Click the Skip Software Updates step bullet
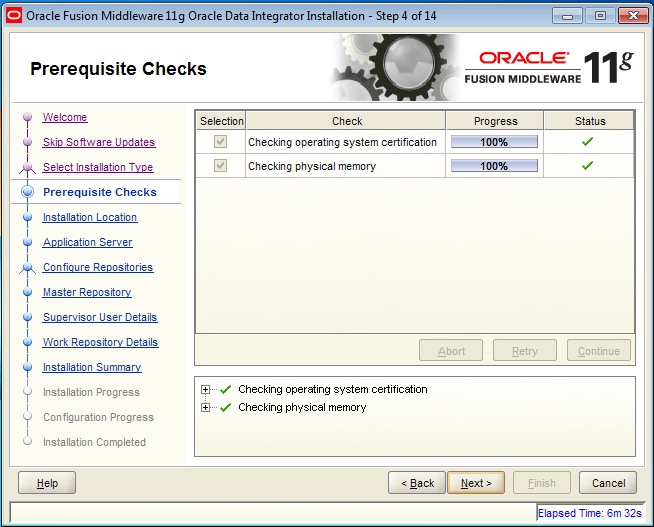Image resolution: width=654 pixels, height=527 pixels. point(28,142)
